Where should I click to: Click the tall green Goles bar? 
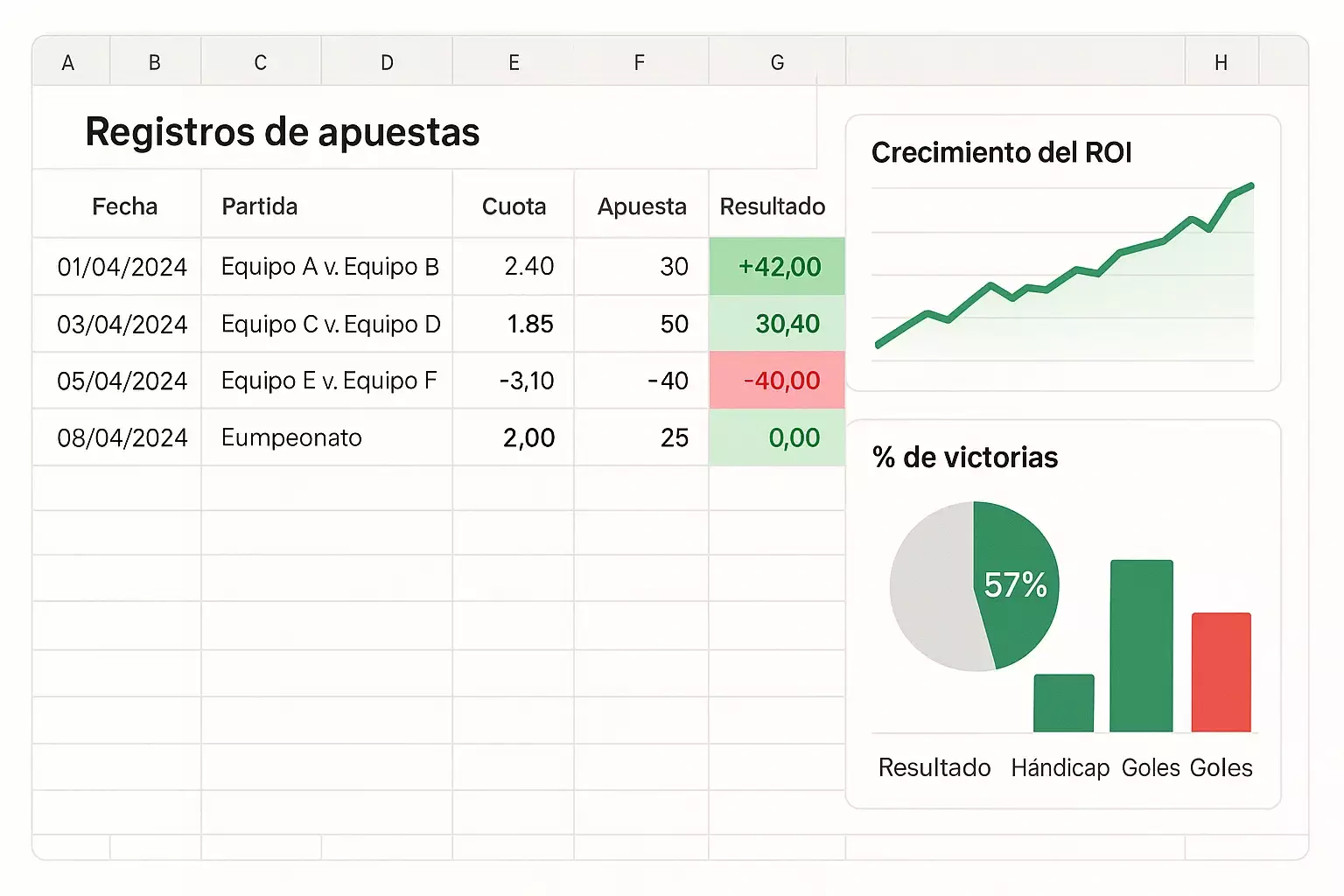(x=1141, y=647)
